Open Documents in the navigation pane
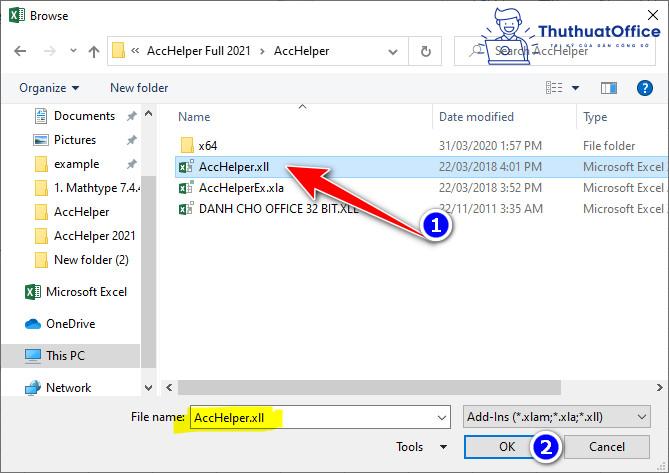The height and width of the screenshot is (473, 669). point(84,116)
